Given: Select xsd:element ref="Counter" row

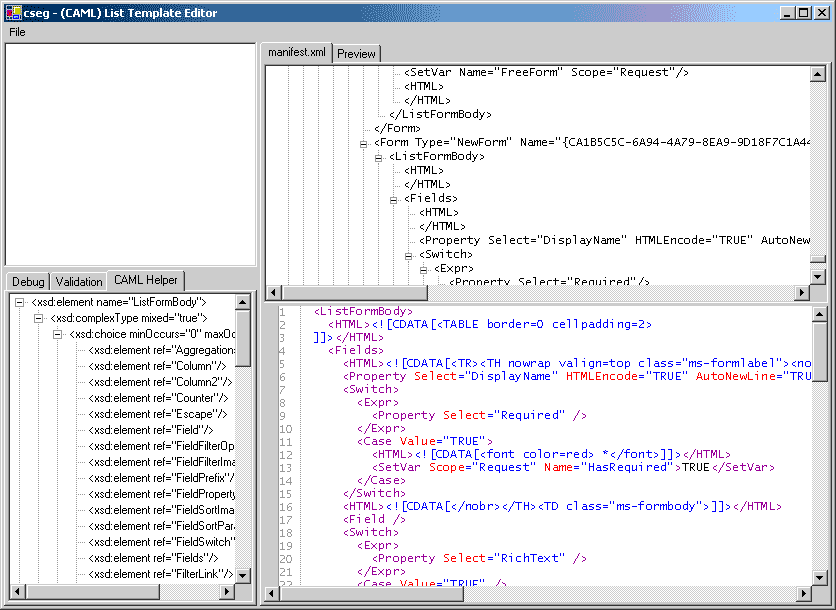Looking at the screenshot, I should click(158, 398).
